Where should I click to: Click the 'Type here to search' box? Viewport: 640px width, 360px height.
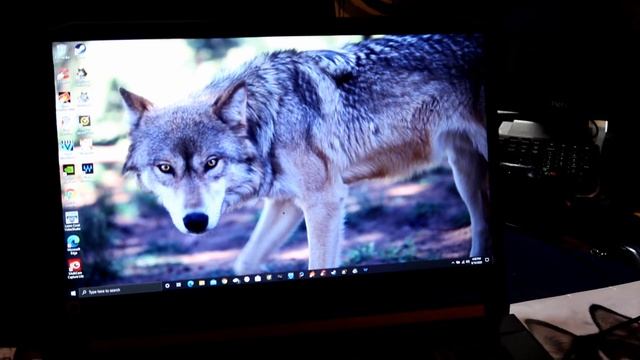pos(120,289)
